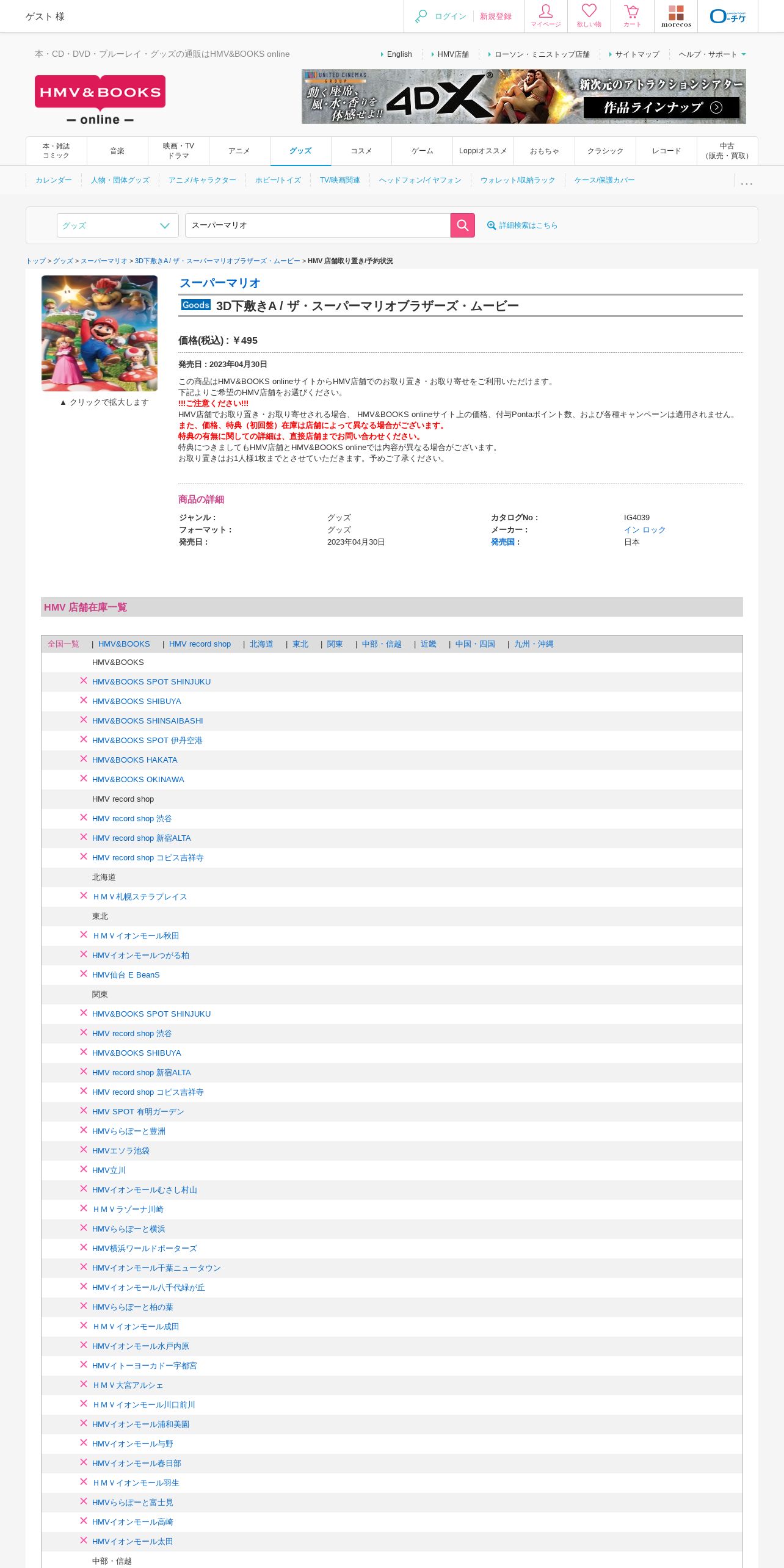Click the X stock mark for HMV&BOOKS HAKATA
This screenshot has height=1568, width=784.
point(84,759)
